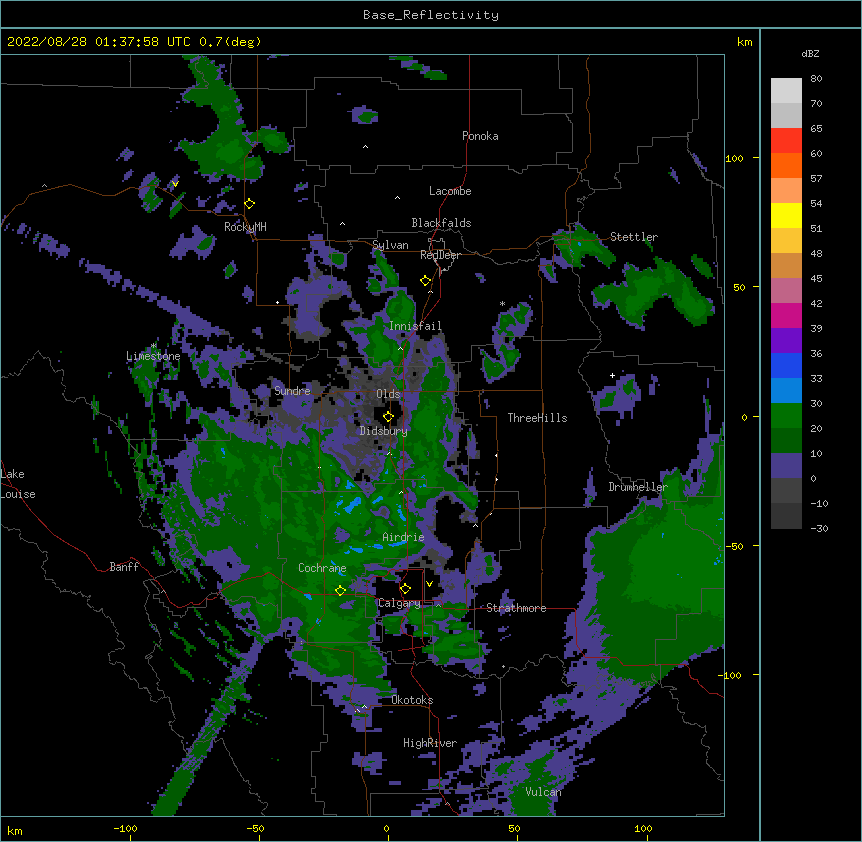Click the yellow marker near RockyMH

(x=249, y=203)
